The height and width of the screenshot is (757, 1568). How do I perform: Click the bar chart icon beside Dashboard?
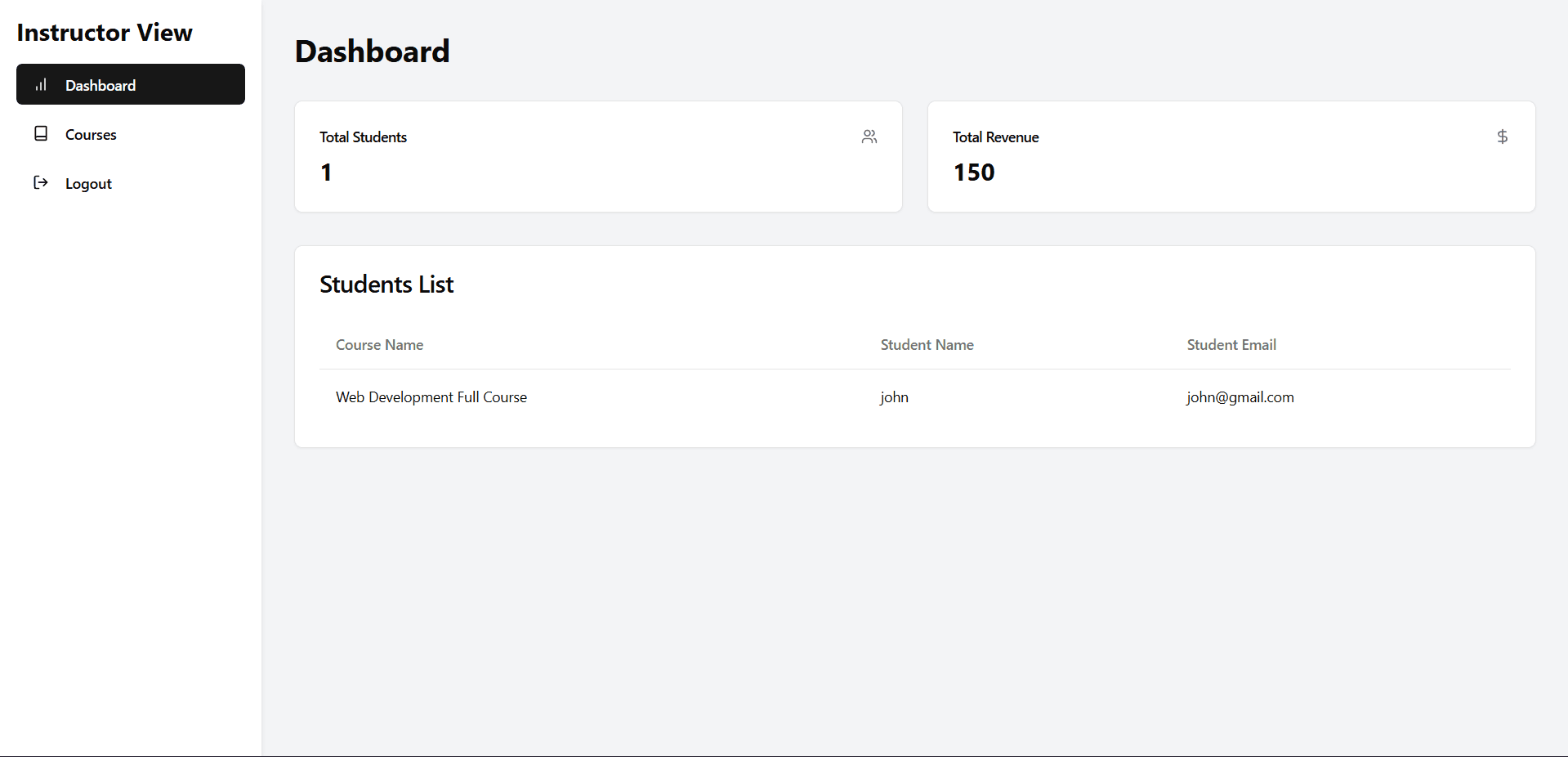coord(41,85)
